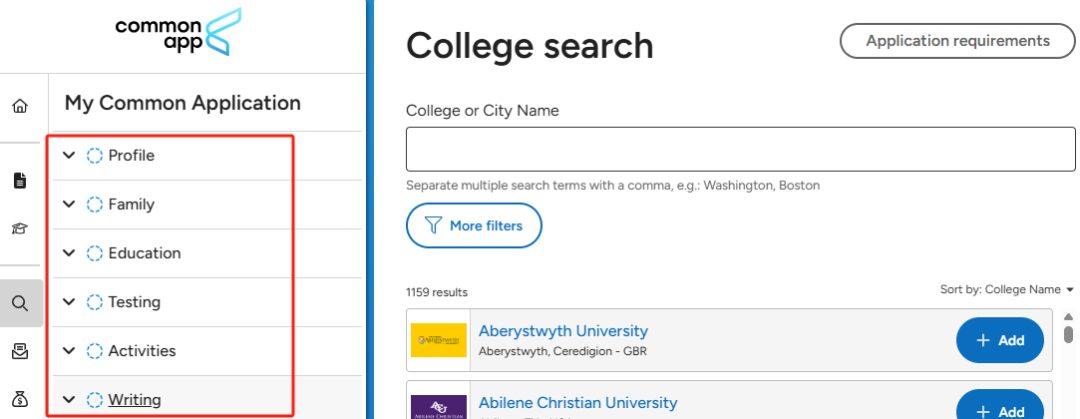1080x419 pixels.
Task: Expand the Family section chevron
Action: click(69, 205)
